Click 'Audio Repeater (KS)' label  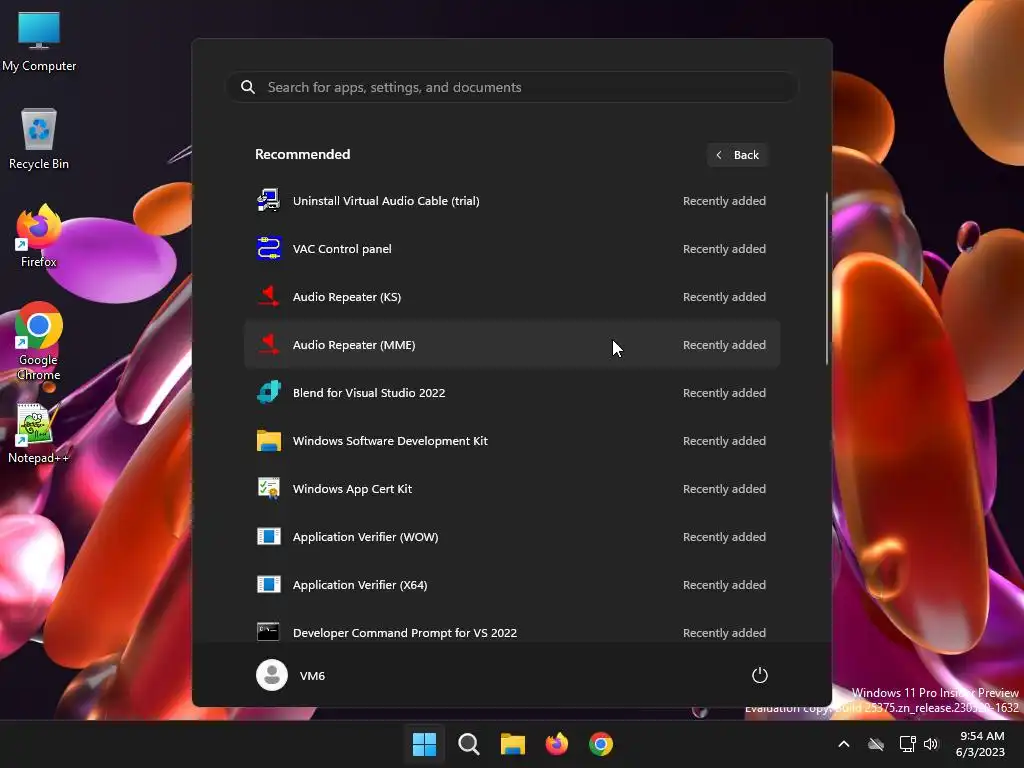(347, 296)
